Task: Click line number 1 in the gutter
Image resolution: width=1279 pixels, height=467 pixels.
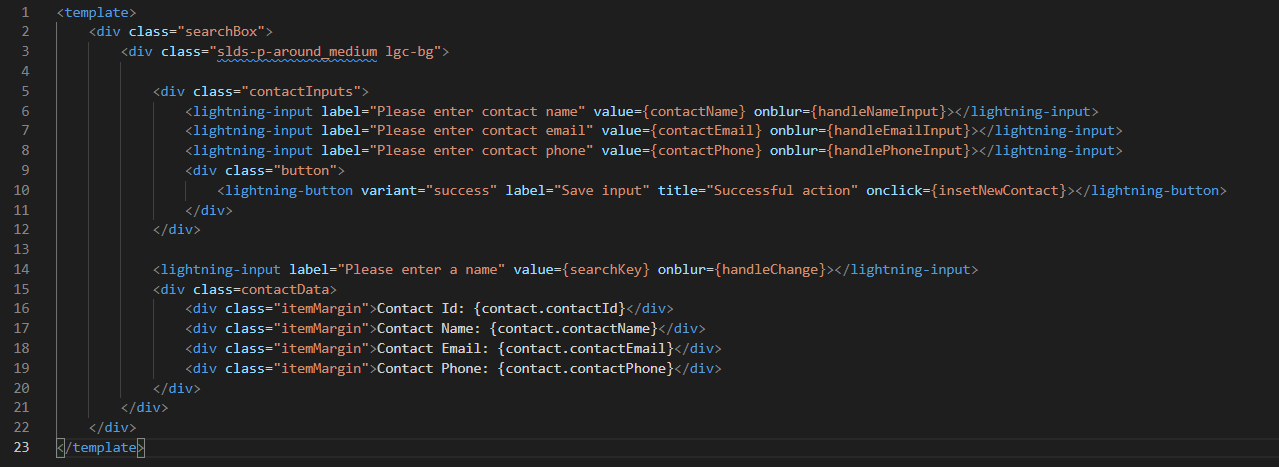Action: tap(25, 13)
